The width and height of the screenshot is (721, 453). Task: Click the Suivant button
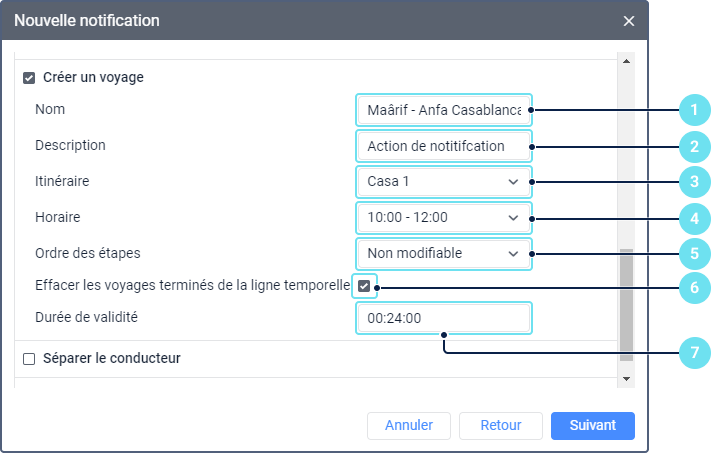click(x=593, y=426)
